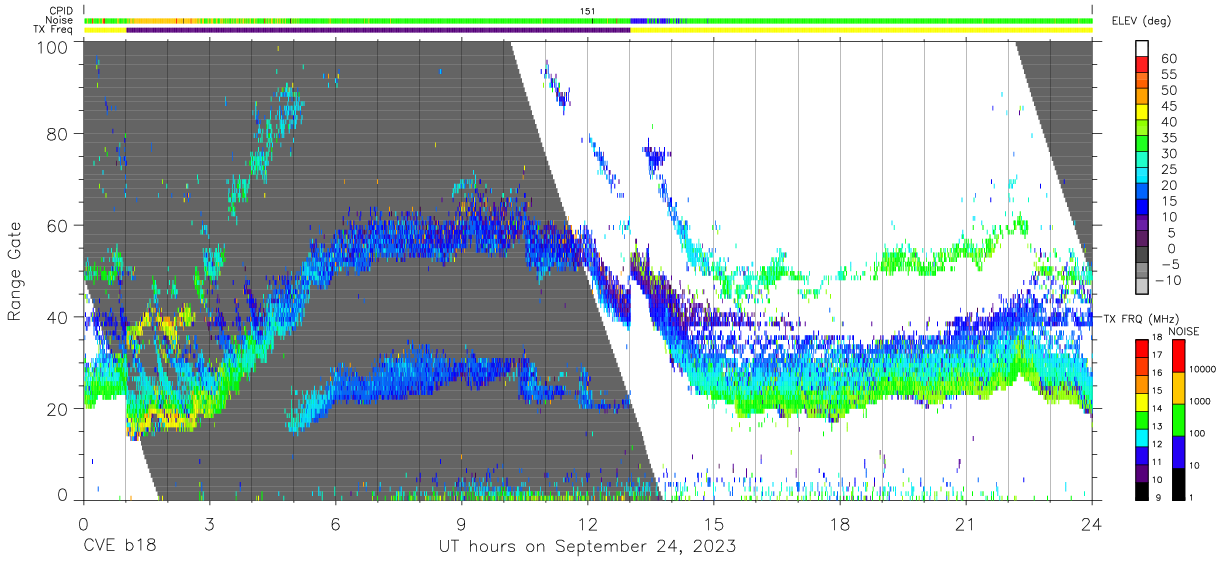Click blue section of Noise strip near 13 UT
Viewport: 1228px width, 567px height.
coord(638,20)
